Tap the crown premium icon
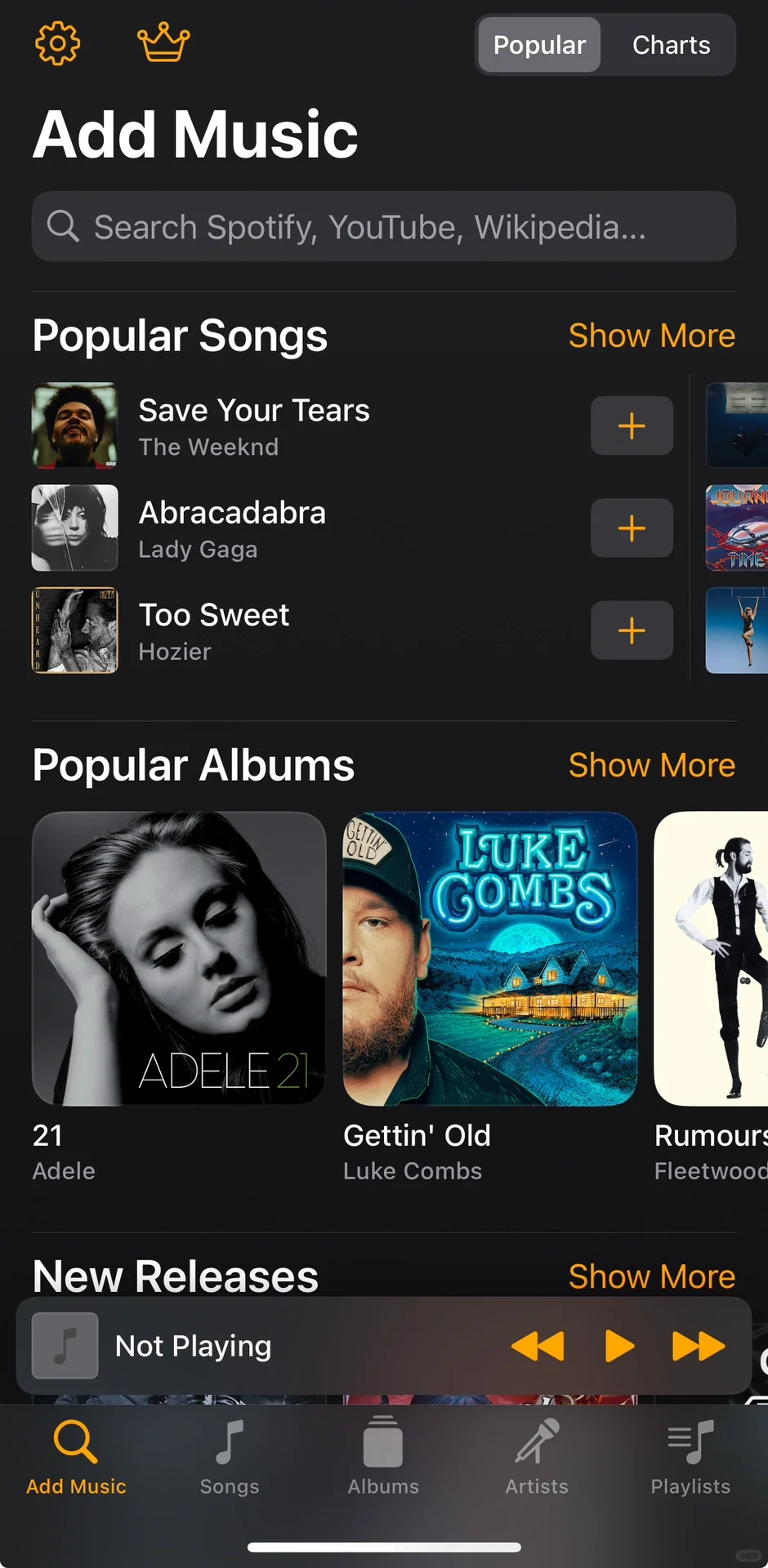The height and width of the screenshot is (1568, 768). pyautogui.click(x=163, y=42)
